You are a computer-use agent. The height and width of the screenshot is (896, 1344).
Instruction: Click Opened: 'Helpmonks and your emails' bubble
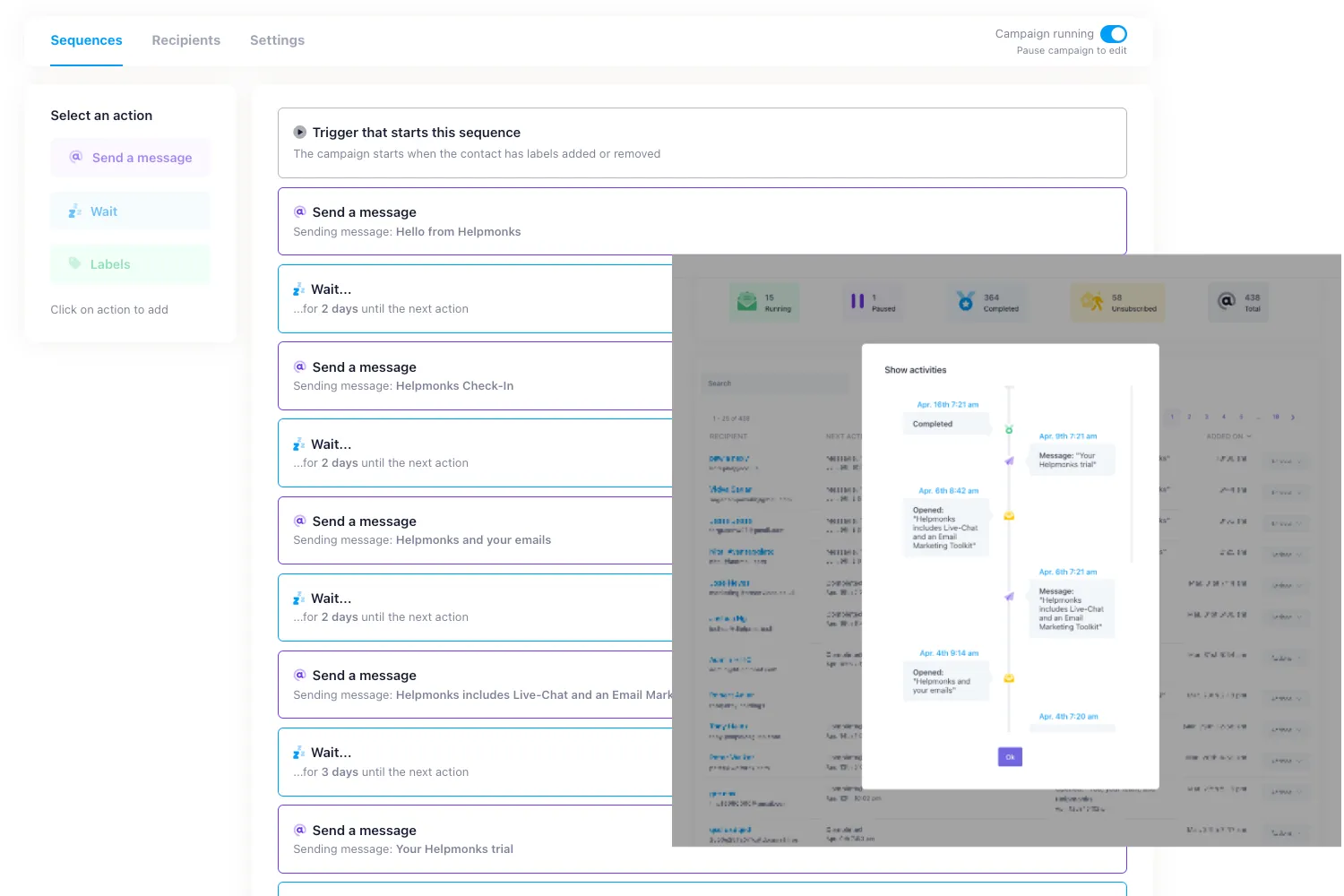click(946, 682)
